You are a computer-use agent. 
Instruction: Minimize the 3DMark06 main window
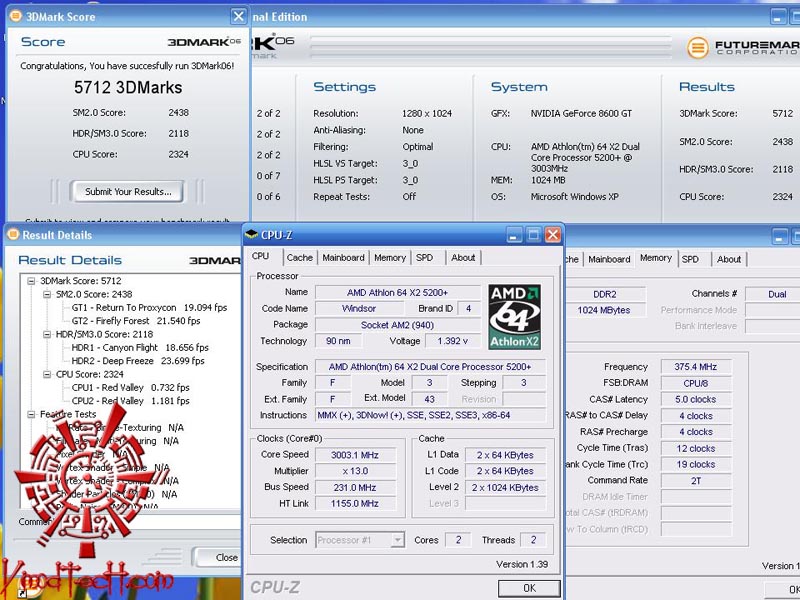click(778, 17)
